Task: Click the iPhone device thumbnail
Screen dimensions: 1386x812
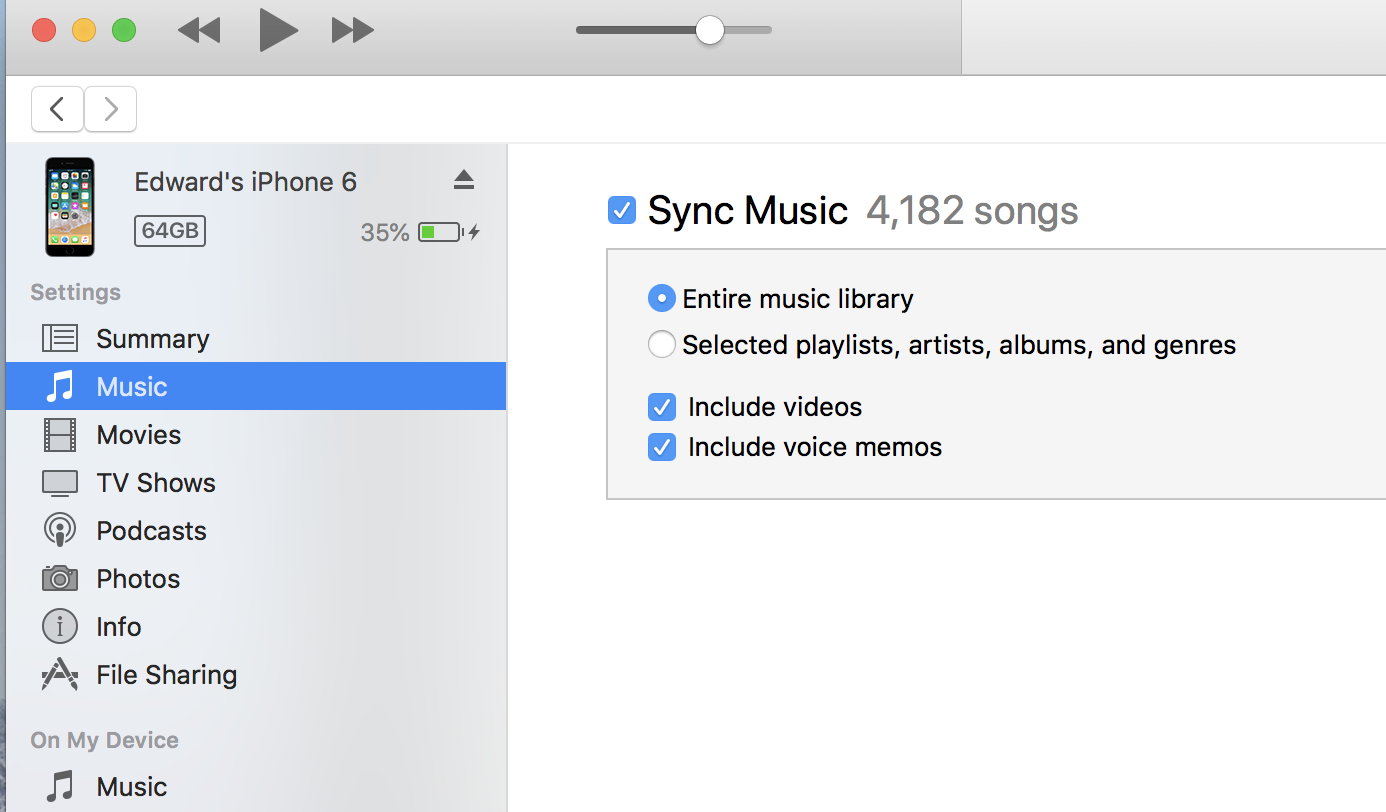Action: pos(70,207)
